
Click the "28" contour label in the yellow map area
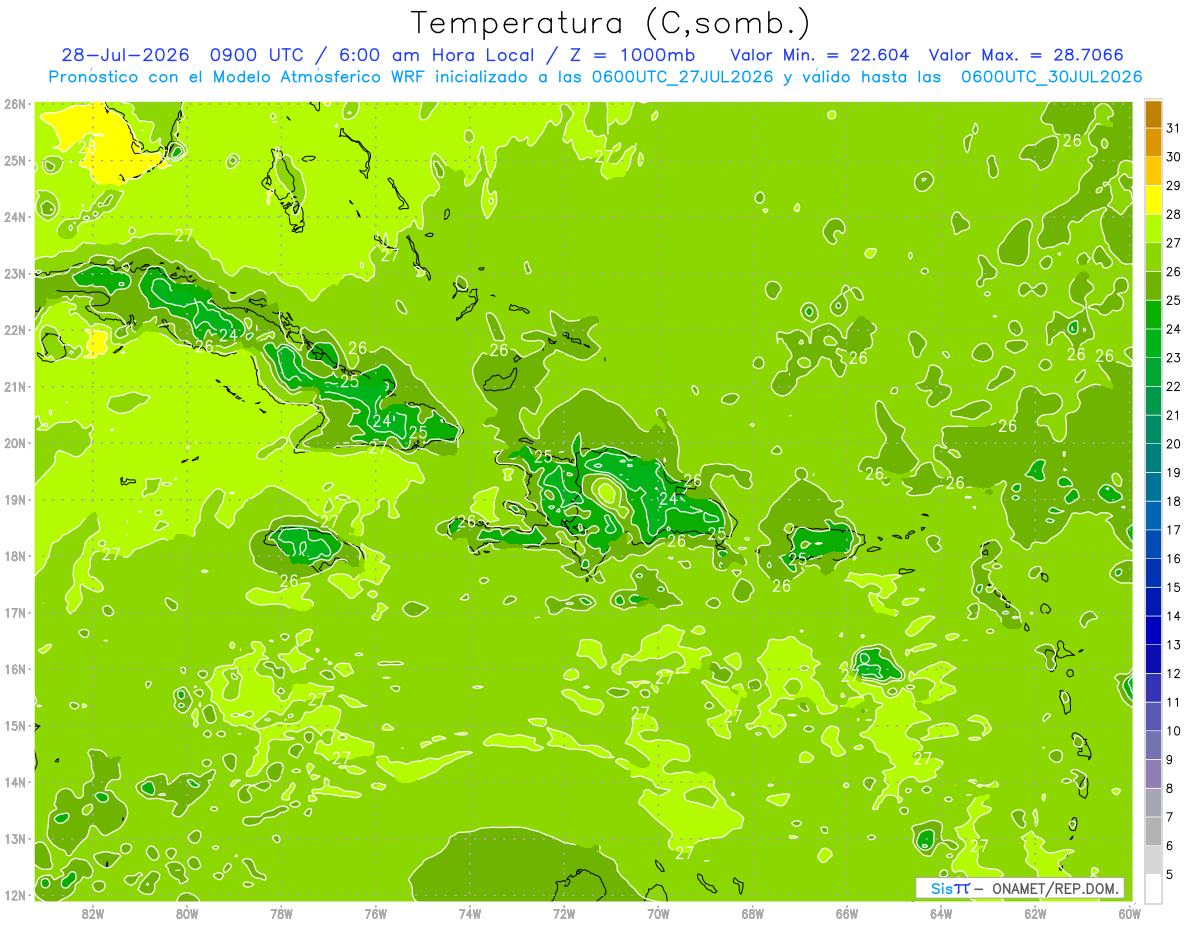click(x=88, y=149)
